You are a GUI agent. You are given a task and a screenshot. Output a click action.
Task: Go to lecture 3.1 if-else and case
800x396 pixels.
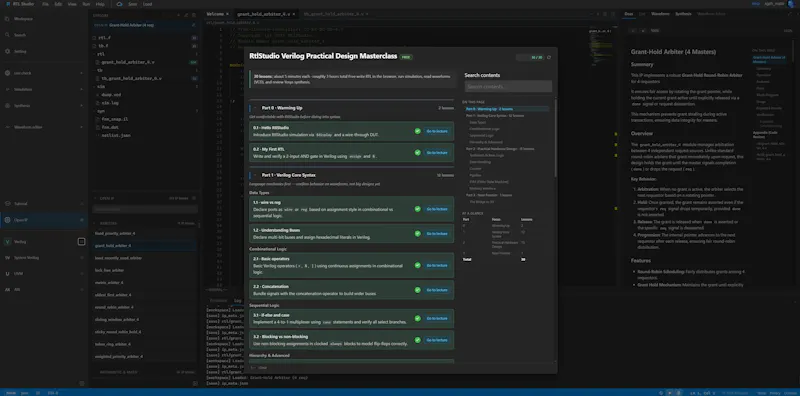pos(437,318)
